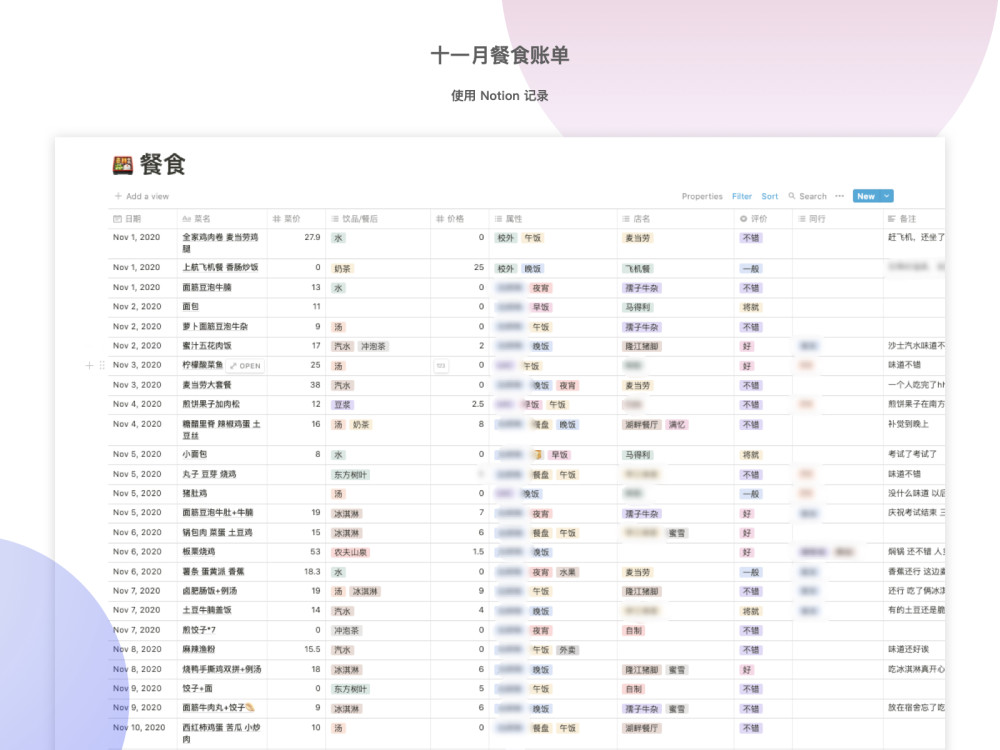Click the 东方树叶 tag in 丸子 豆芽 烧鸡 row
The image size is (1000, 750).
click(x=351, y=475)
